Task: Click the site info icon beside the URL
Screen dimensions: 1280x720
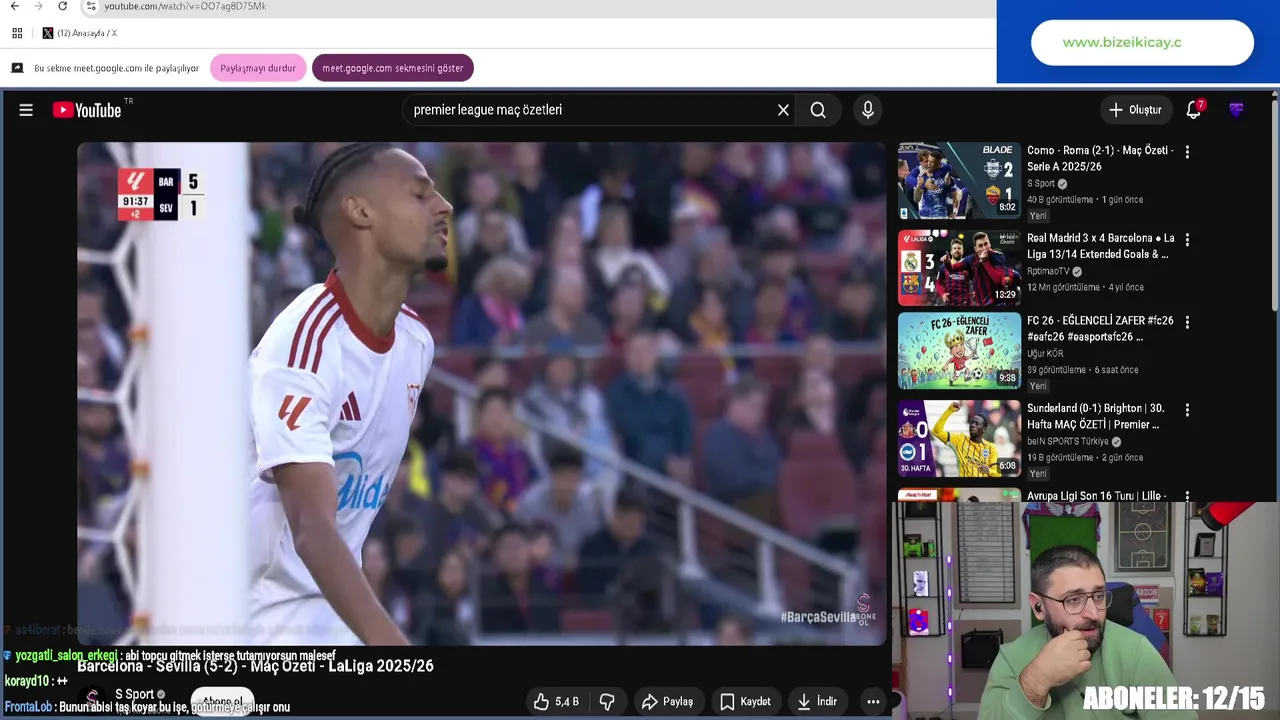Action: (x=91, y=6)
